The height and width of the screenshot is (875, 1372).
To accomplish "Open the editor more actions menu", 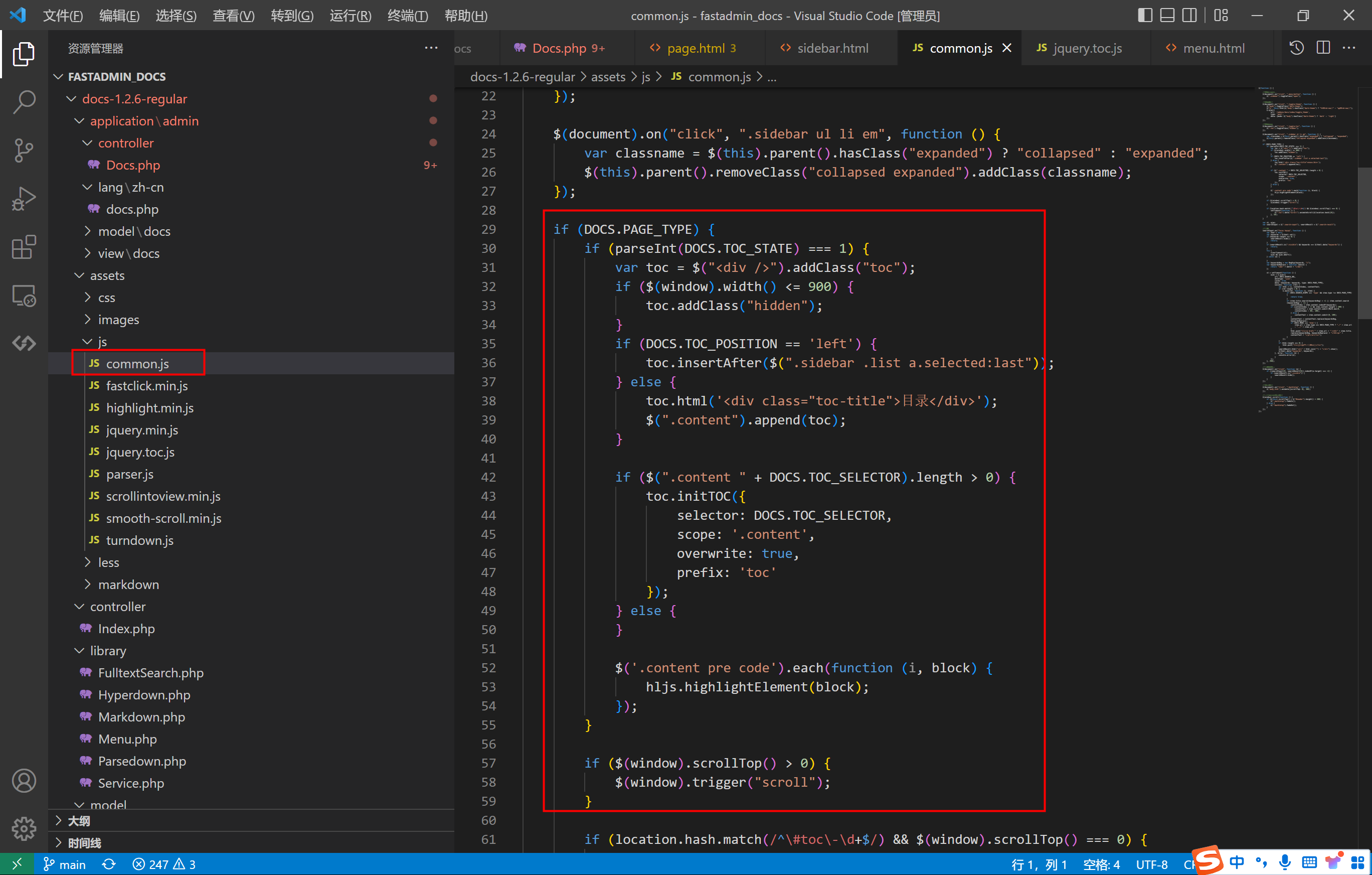I will [1349, 49].
